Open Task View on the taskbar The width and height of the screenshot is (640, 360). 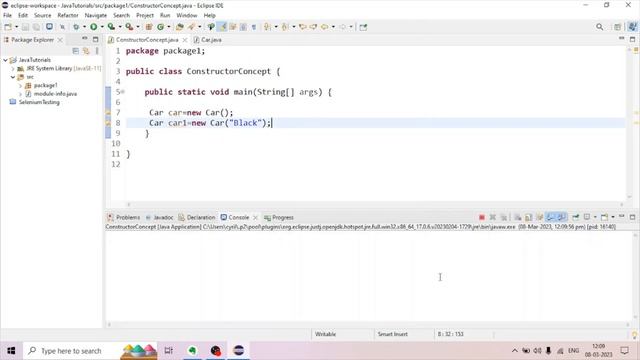click(169, 351)
